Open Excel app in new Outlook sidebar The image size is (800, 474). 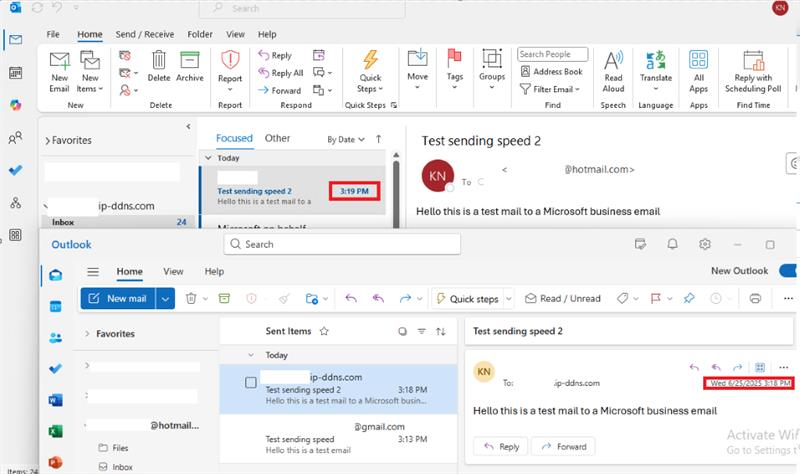55,431
